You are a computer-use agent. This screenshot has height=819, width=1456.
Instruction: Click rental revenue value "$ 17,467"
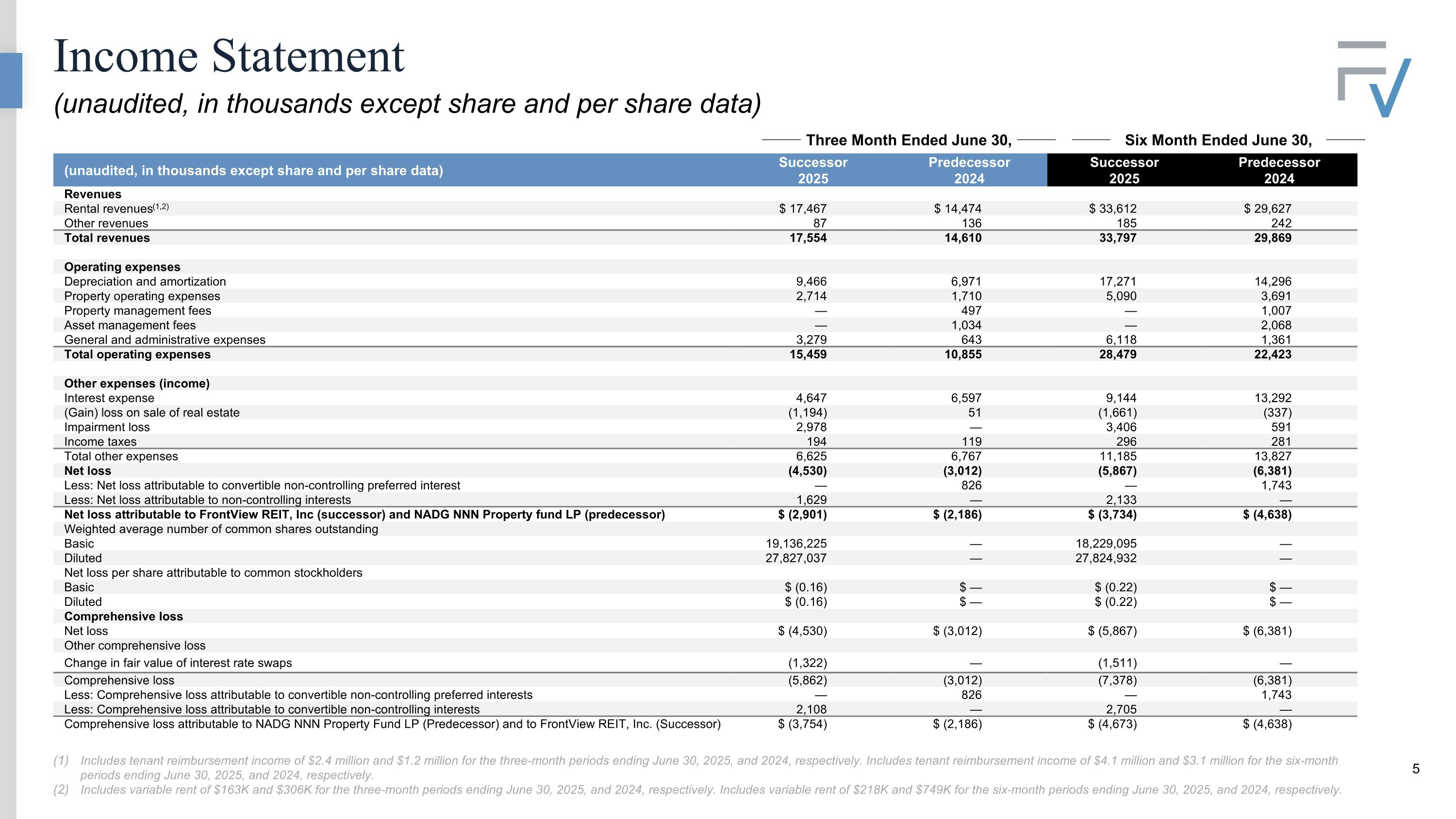click(x=803, y=209)
